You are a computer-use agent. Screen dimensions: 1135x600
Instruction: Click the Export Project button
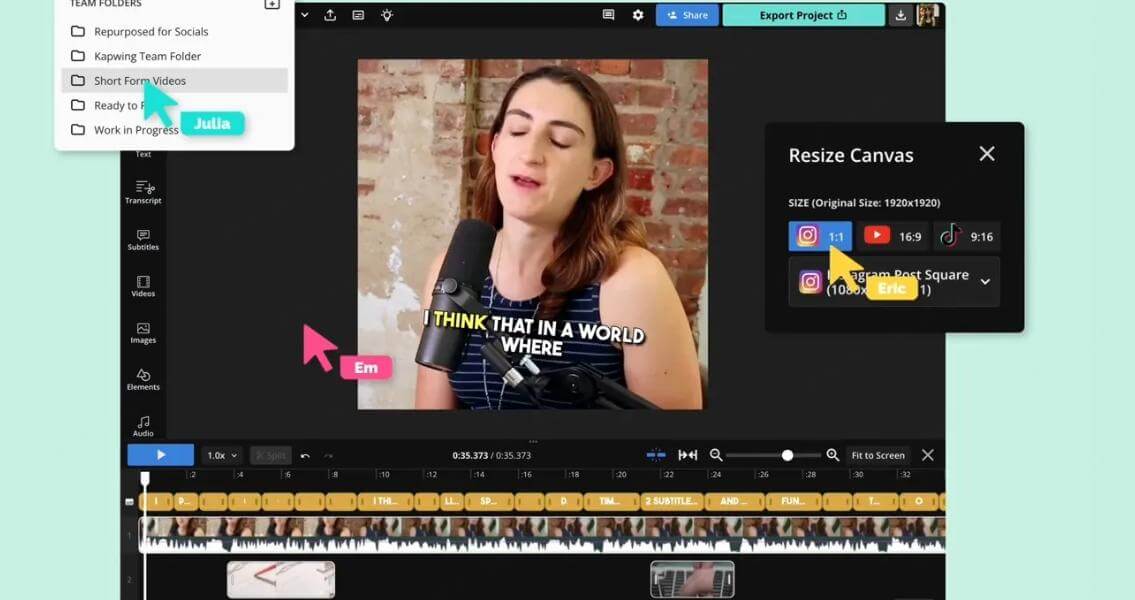pyautogui.click(x=803, y=15)
